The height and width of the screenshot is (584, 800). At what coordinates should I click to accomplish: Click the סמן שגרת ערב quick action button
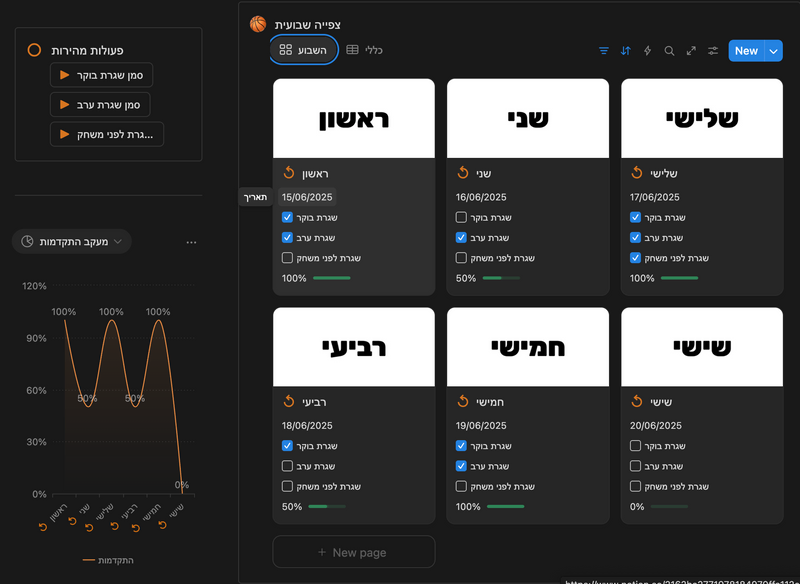(x=100, y=105)
